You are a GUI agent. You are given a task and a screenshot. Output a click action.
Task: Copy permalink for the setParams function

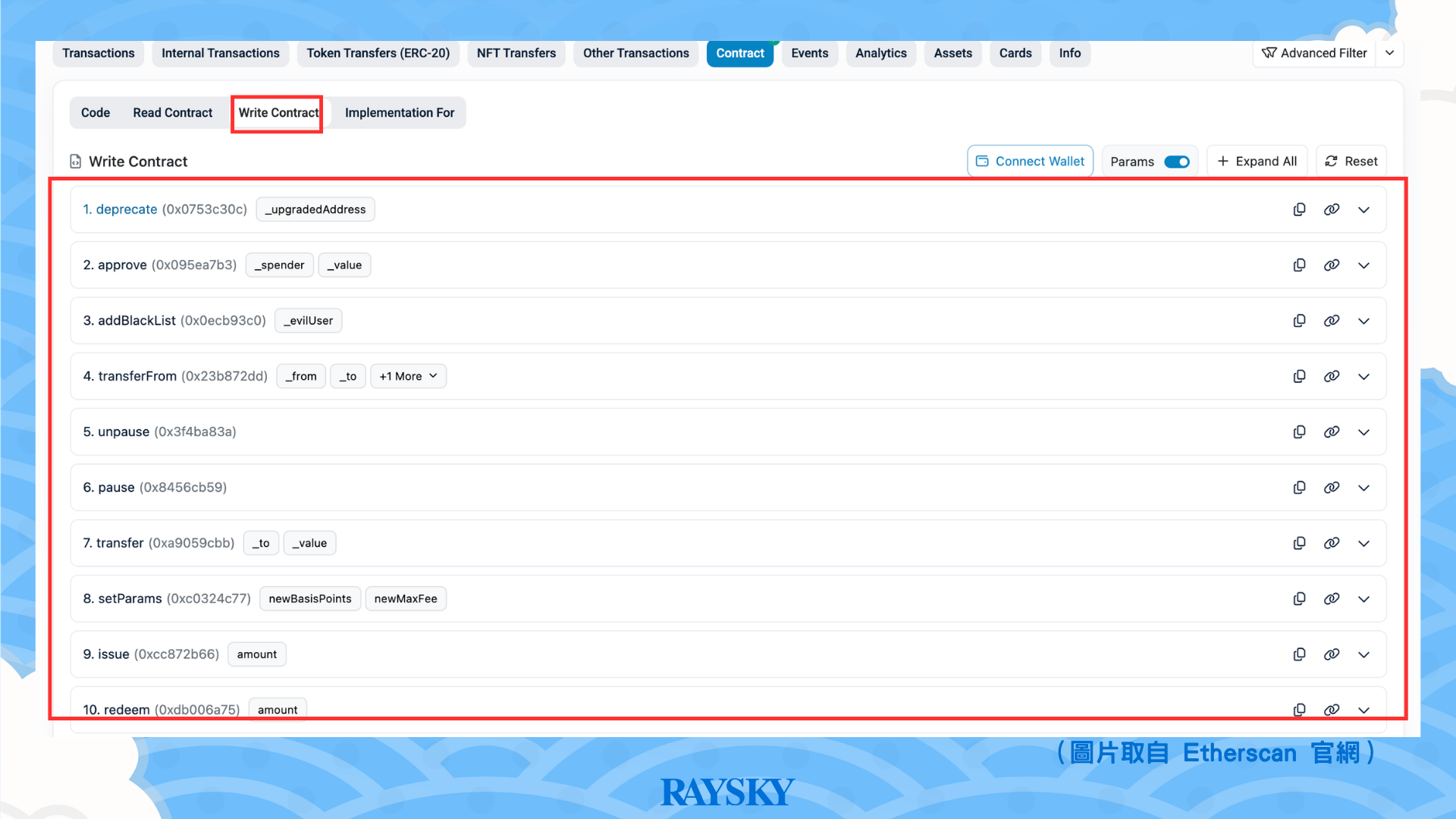coord(1332,598)
